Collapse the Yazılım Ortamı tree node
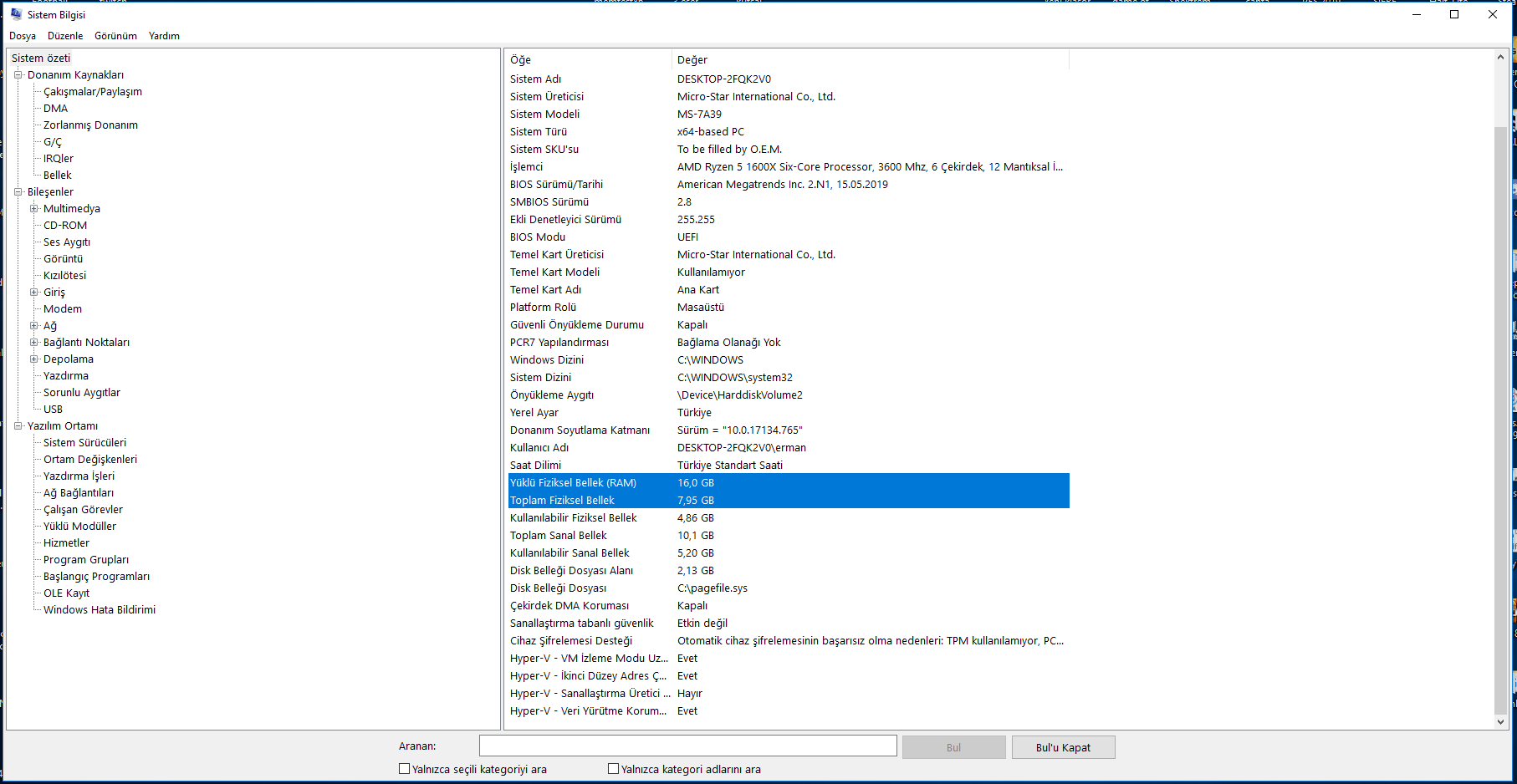The height and width of the screenshot is (784, 1517). point(18,426)
